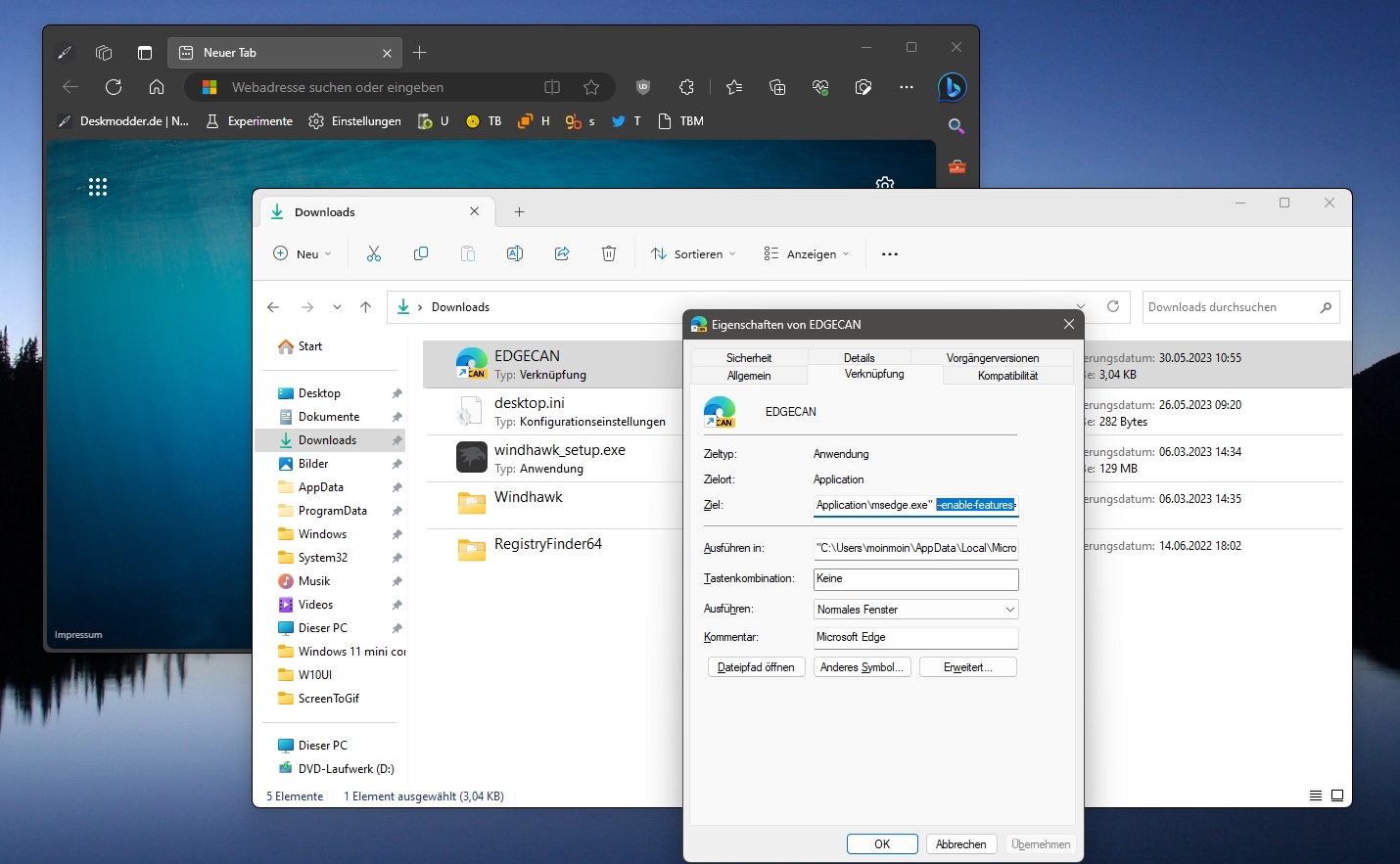Go up one folder in Explorer

[366, 307]
